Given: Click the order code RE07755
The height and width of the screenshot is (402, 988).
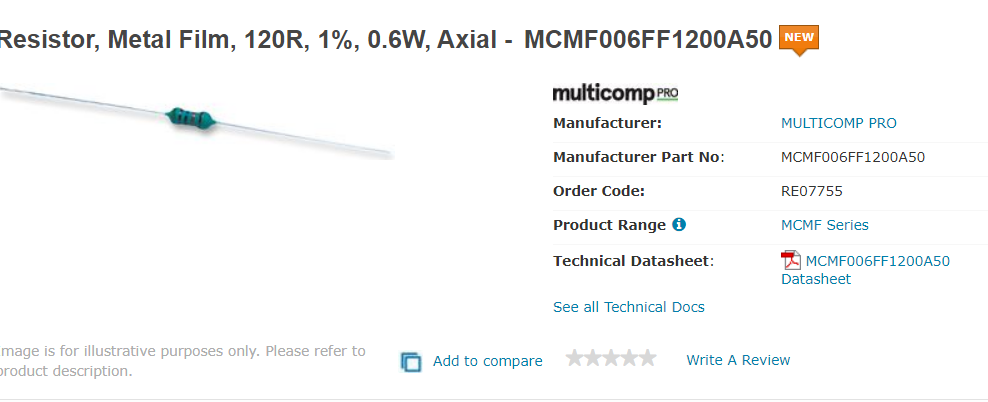Looking at the screenshot, I should 812,191.
